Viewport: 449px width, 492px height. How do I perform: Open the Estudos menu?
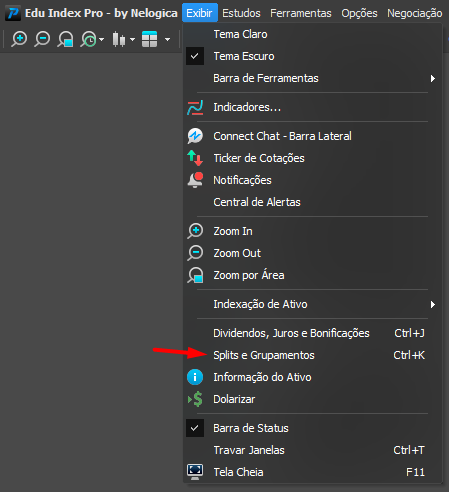241,13
